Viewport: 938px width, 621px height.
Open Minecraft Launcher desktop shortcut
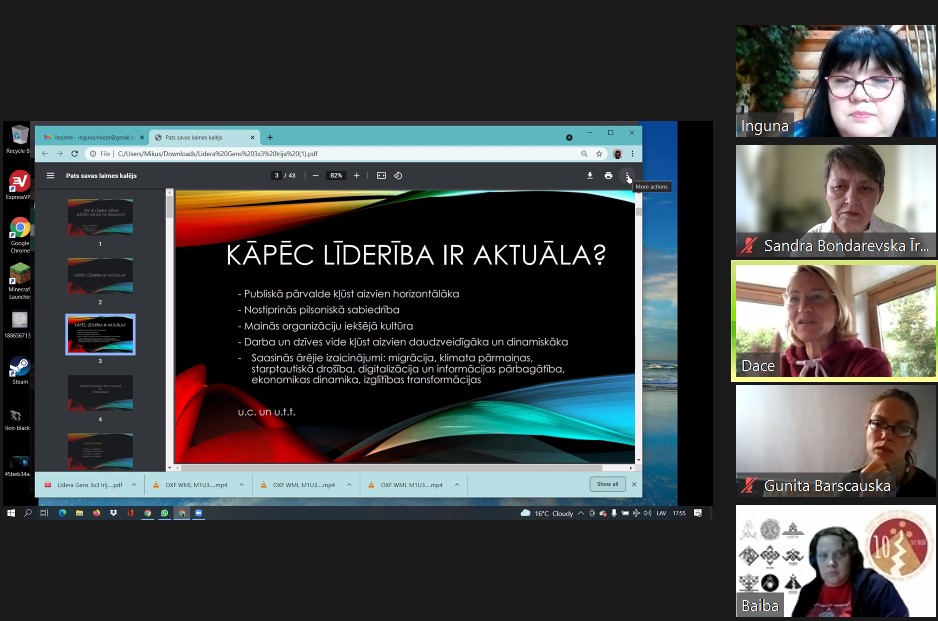pos(19,281)
